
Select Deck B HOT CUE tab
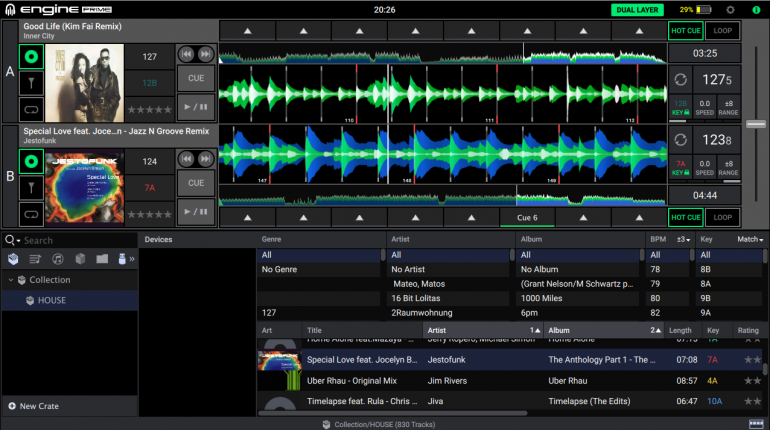pyautogui.click(x=686, y=217)
